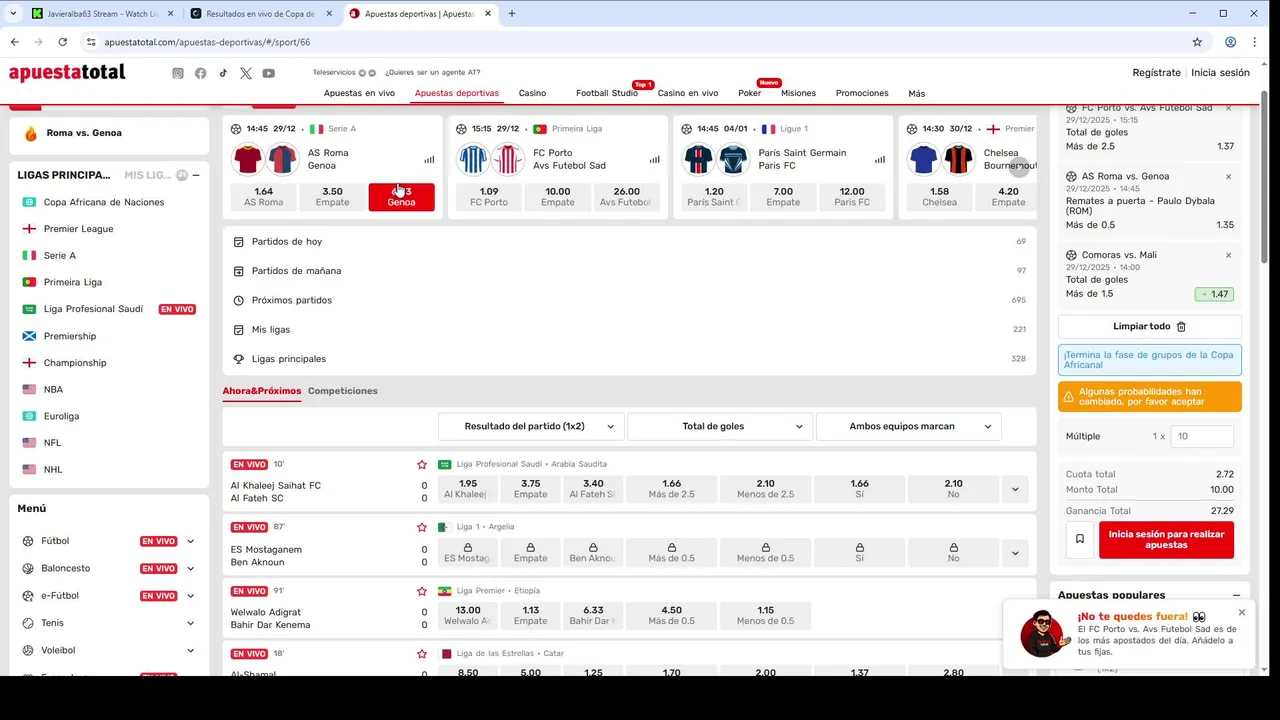Screen dimensions: 1280x720
Task: Favorite the Welwalo Adigrat match star
Action: point(422,591)
